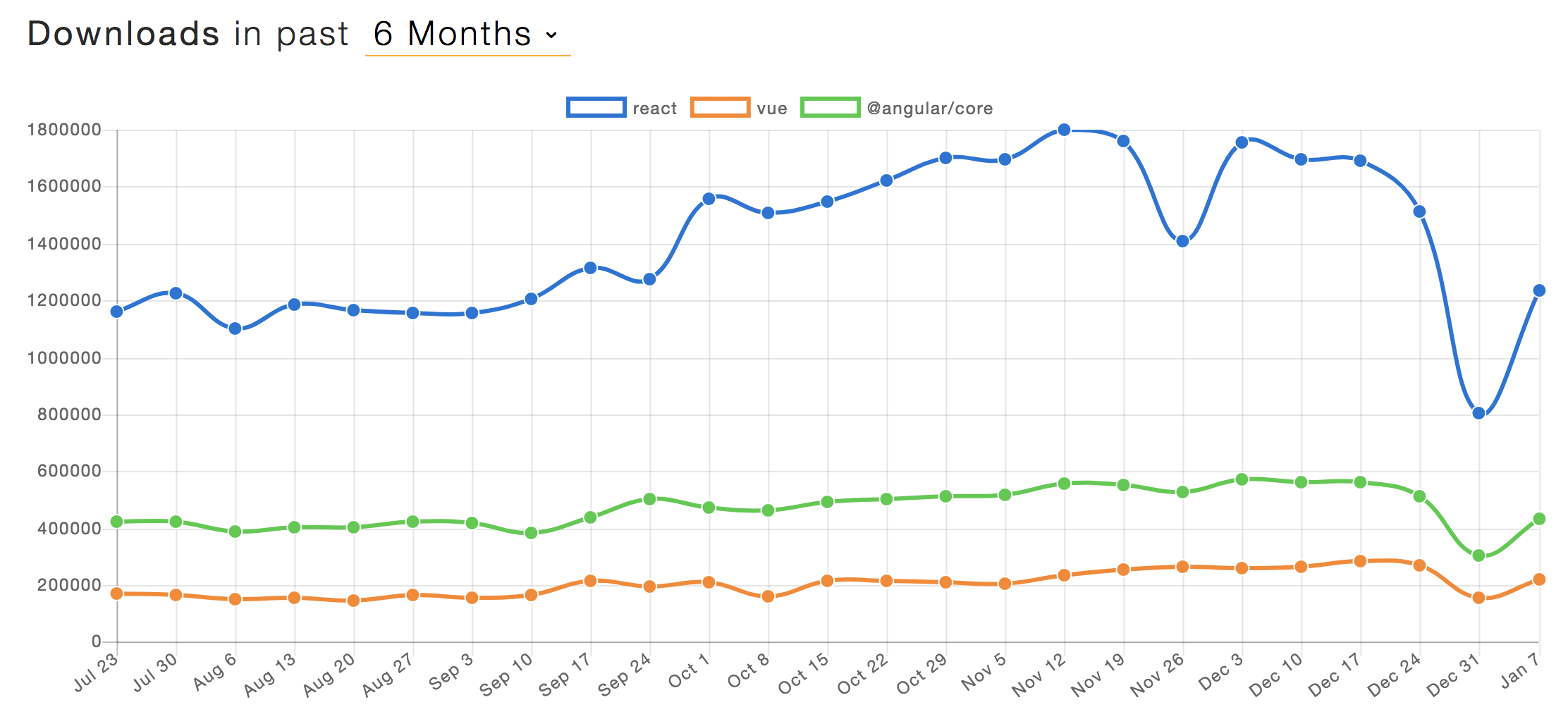1568x719 pixels.
Task: Open the 6 Months period dropdown
Action: (467, 35)
